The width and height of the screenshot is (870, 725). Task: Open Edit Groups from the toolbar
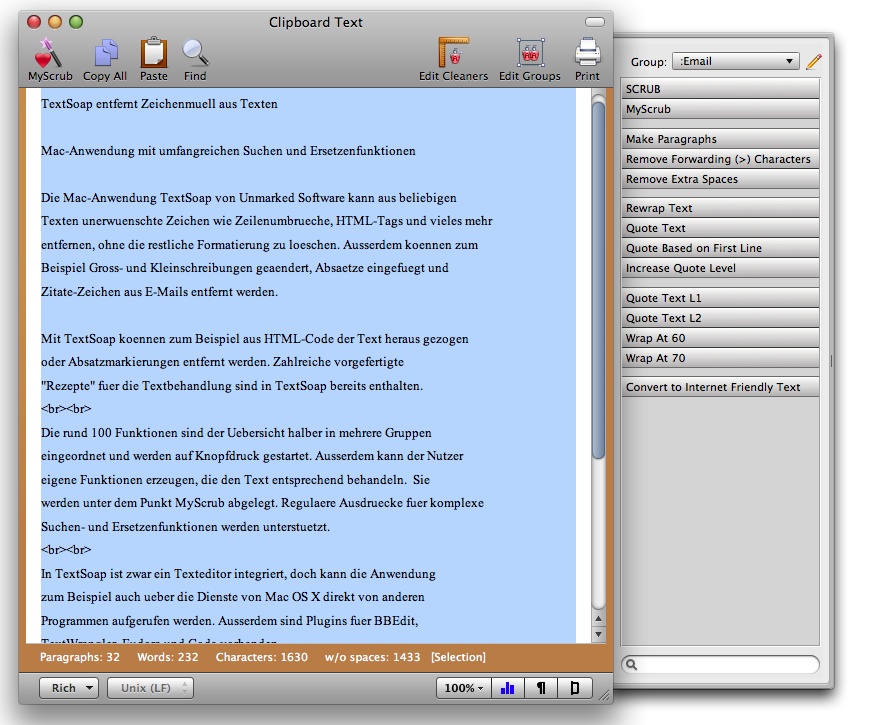pyautogui.click(x=529, y=53)
